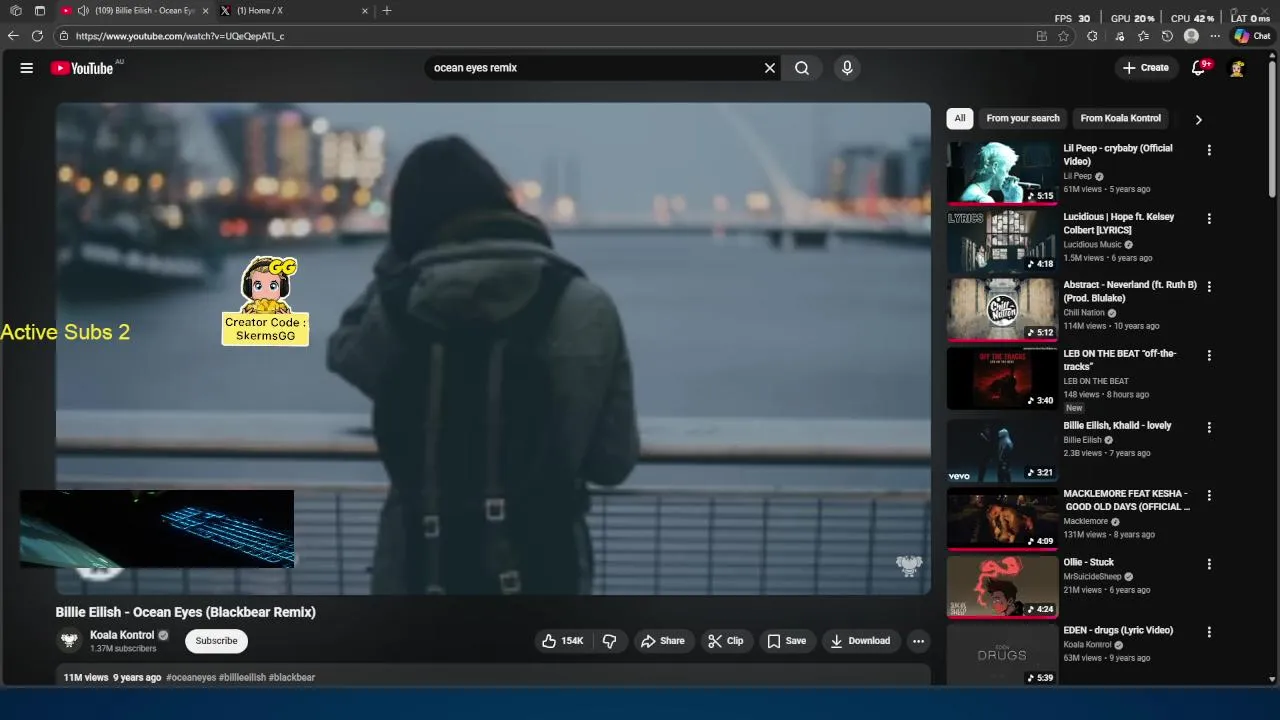Open browser extensions puzzle icon
Viewport: 1280px width, 720px height.
tap(1093, 36)
